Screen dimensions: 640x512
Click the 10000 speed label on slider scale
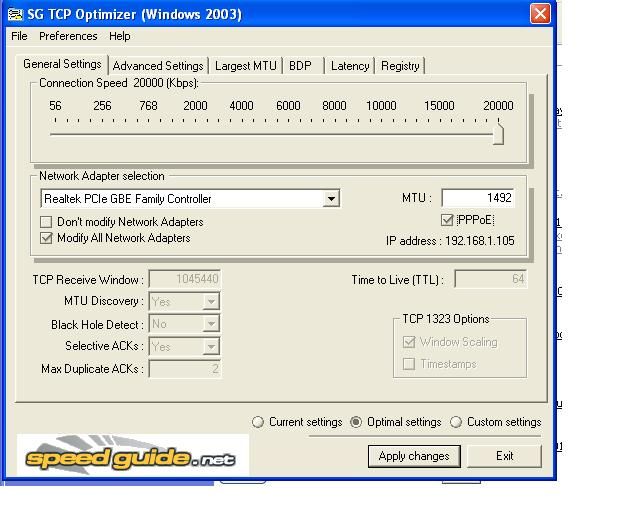(381, 106)
